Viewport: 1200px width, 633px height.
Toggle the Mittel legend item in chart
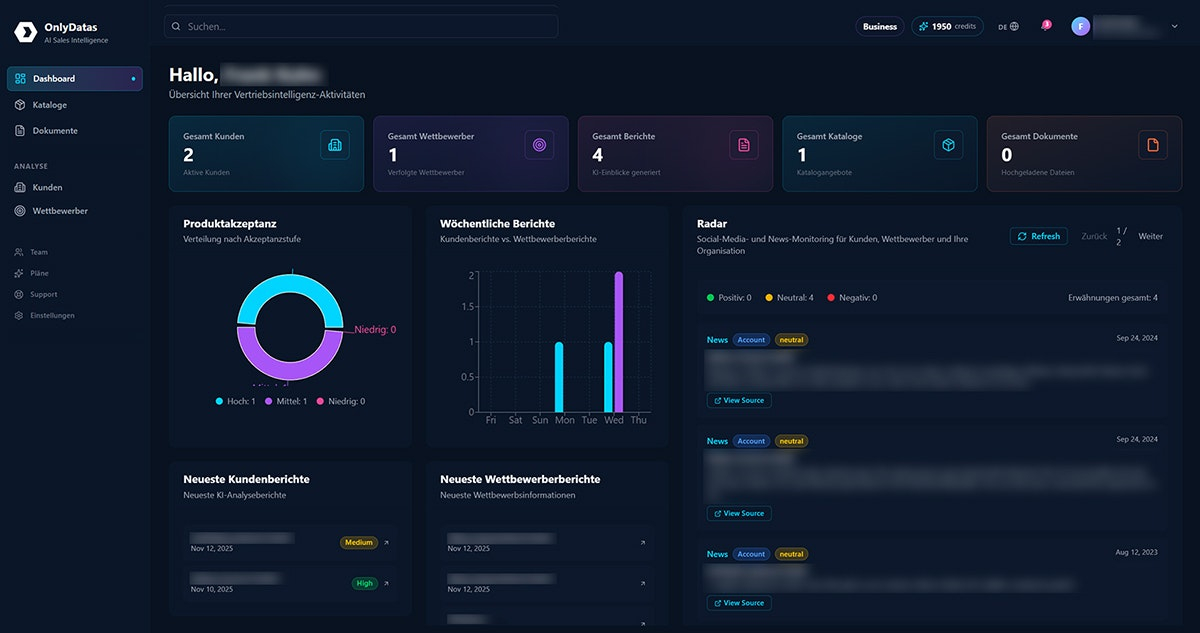pyautogui.click(x=286, y=401)
